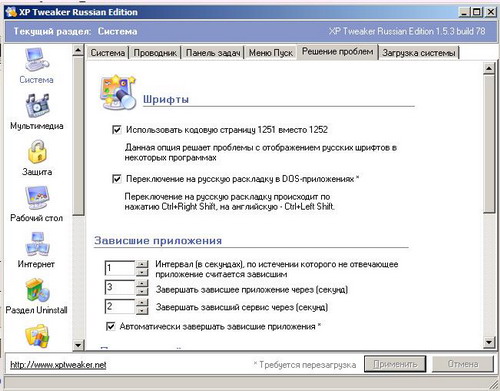The width and height of the screenshot is (500, 391).
Task: Click the Зависшие приложения section heading
Action: [158, 241]
